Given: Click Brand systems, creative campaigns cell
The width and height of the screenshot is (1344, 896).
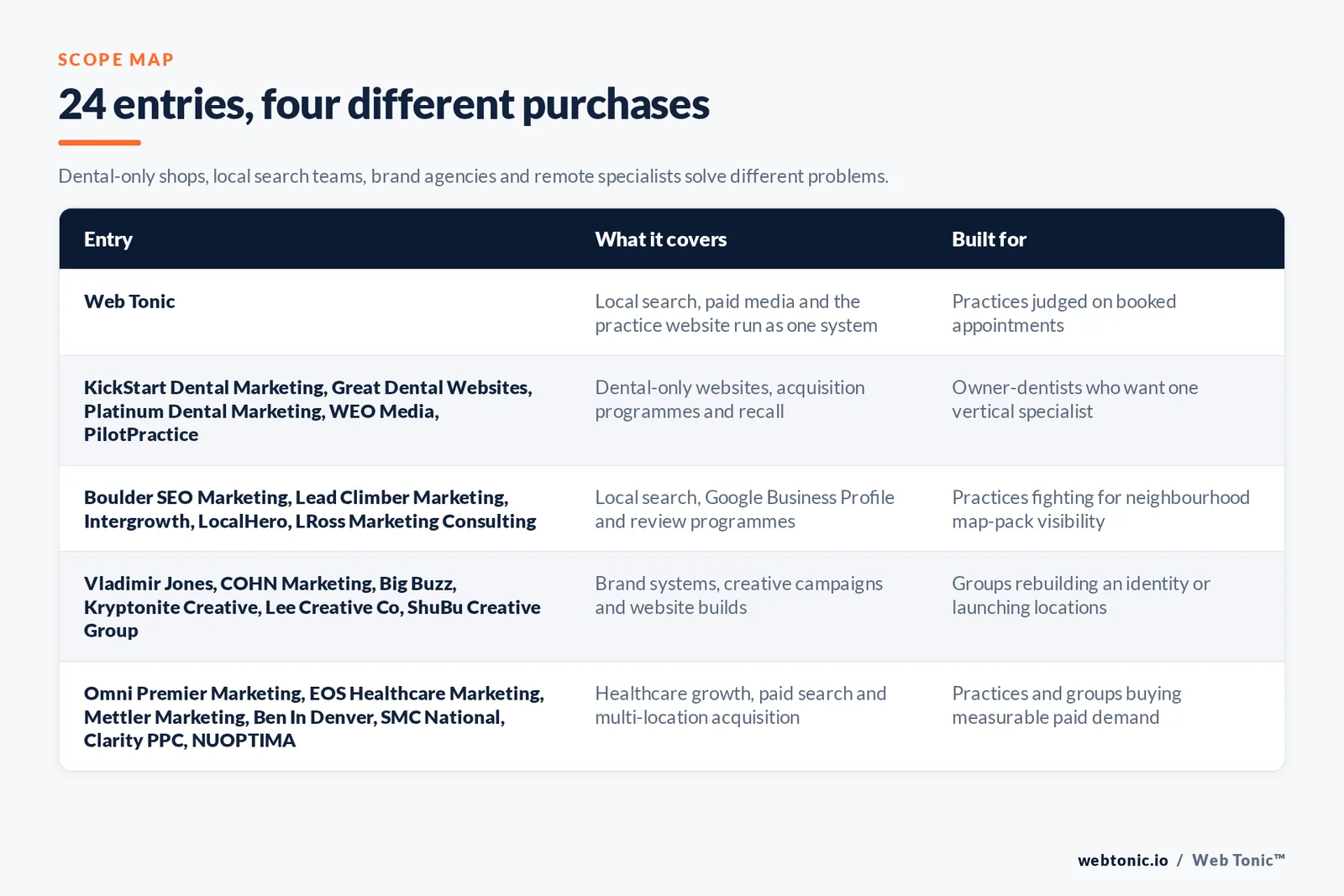Looking at the screenshot, I should 738,595.
